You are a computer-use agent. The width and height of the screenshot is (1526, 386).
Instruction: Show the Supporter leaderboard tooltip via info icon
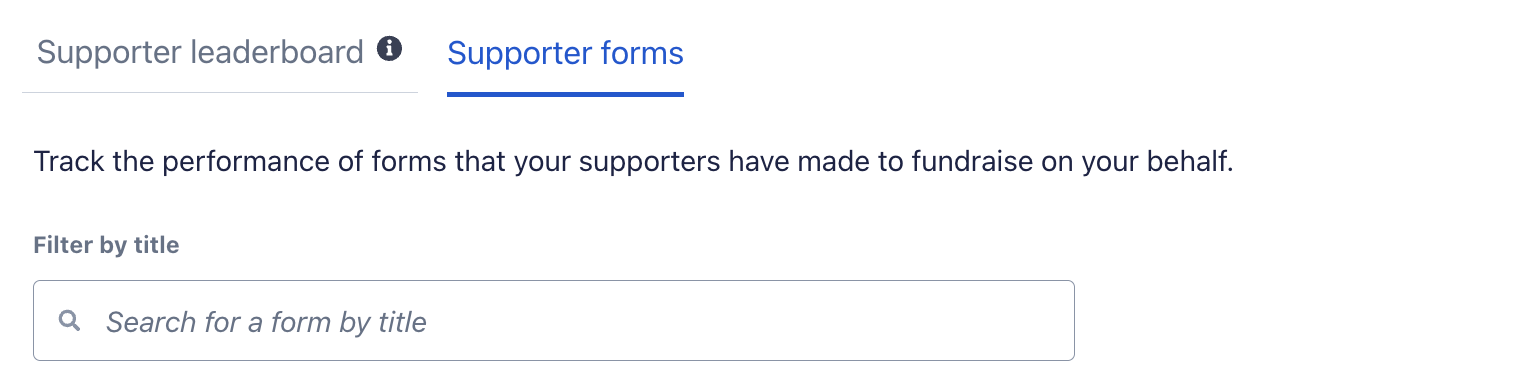click(x=389, y=49)
